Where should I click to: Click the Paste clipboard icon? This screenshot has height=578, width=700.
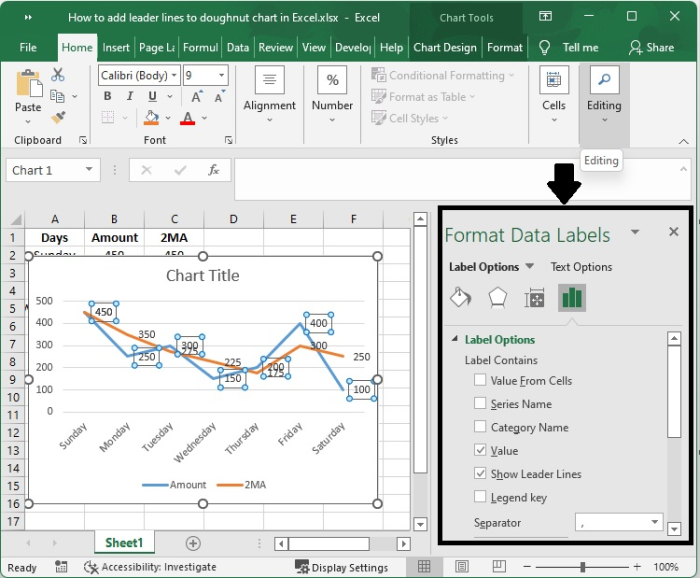point(29,83)
